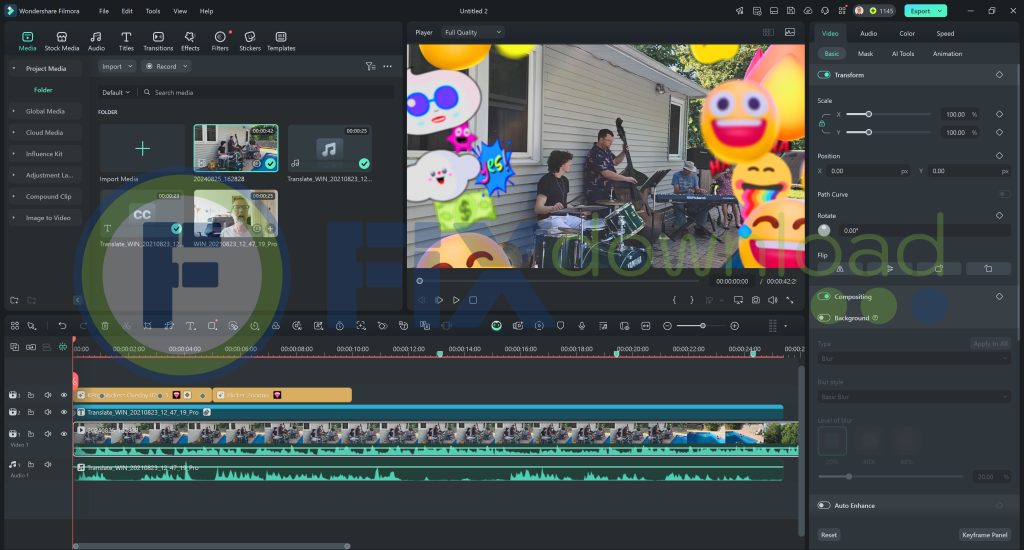Adjust the Scale X slider handle
This screenshot has width=1024, height=550.
pos(868,114)
